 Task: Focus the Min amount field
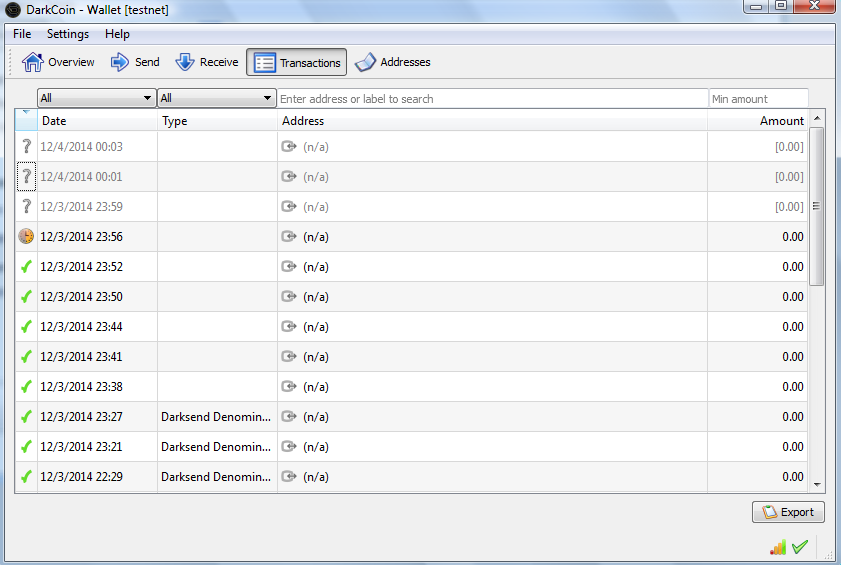pos(758,99)
